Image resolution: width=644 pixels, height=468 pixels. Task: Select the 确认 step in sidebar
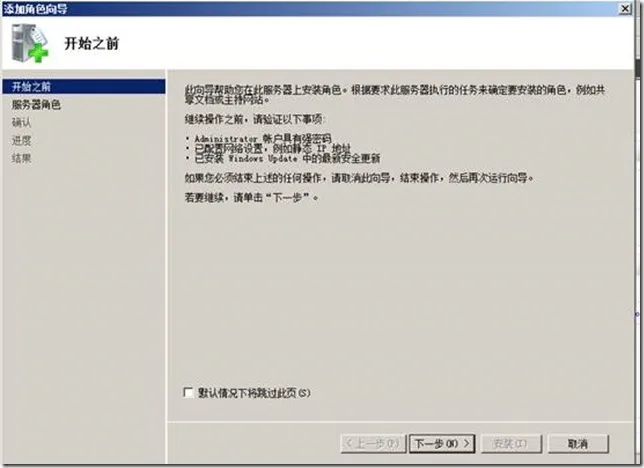21,122
